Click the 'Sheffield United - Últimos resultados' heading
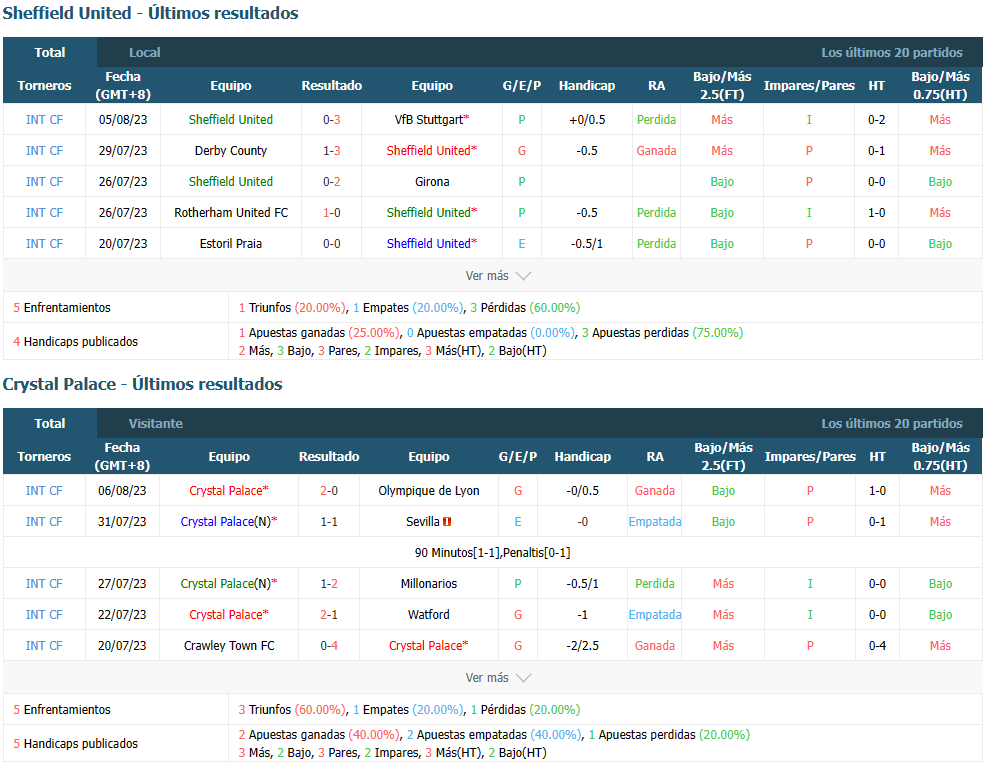Image resolution: width=989 pixels, height=769 pixels. 151,13
